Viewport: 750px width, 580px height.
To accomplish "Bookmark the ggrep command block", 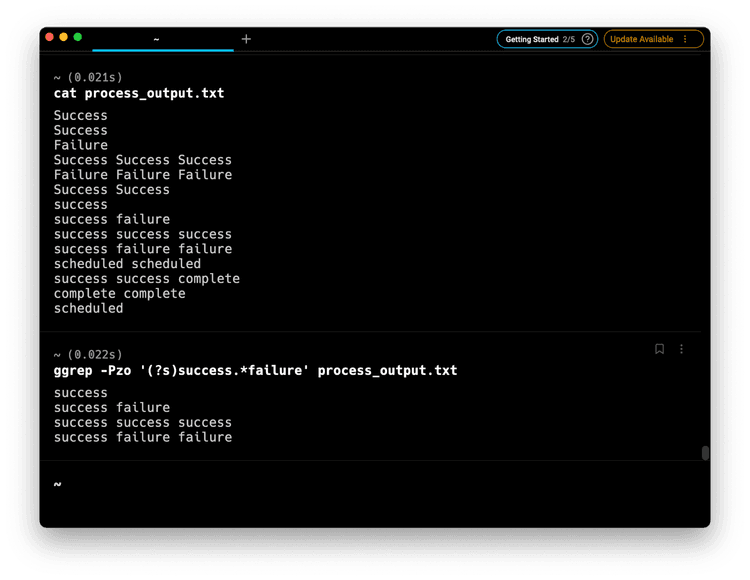I will 659,349.
